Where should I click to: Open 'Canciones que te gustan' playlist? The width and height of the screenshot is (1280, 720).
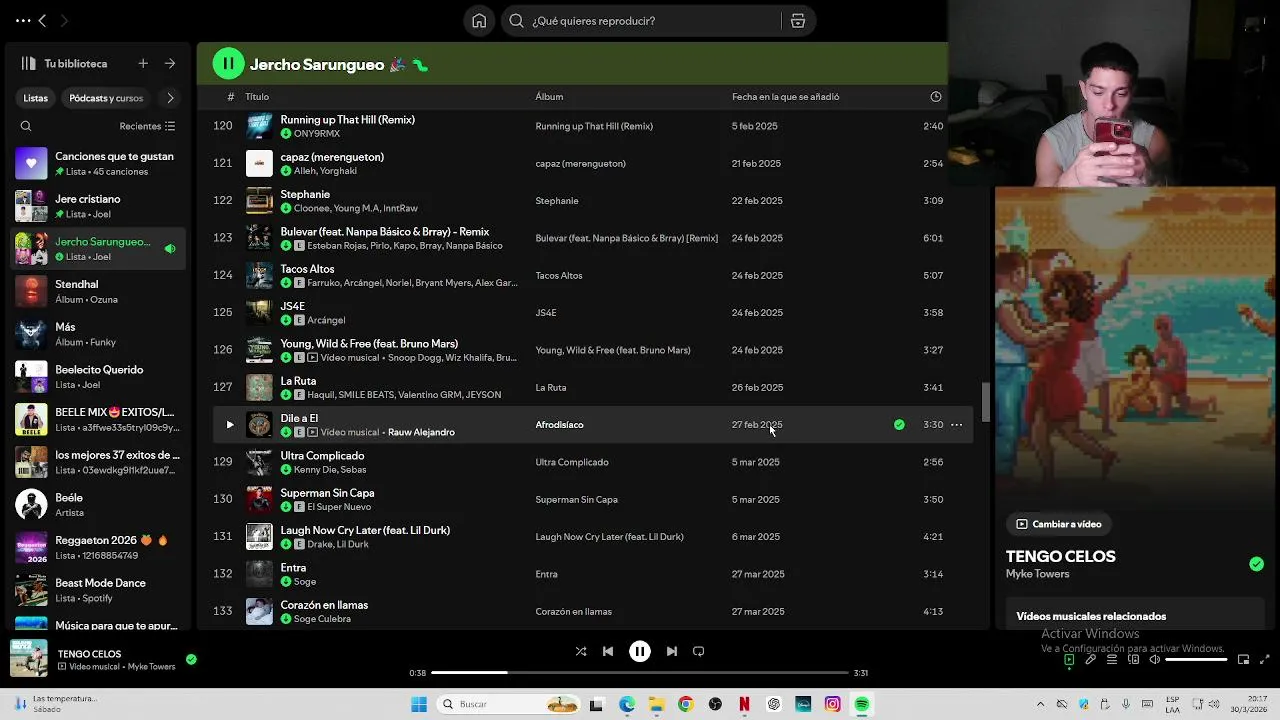pyautogui.click(x=97, y=163)
